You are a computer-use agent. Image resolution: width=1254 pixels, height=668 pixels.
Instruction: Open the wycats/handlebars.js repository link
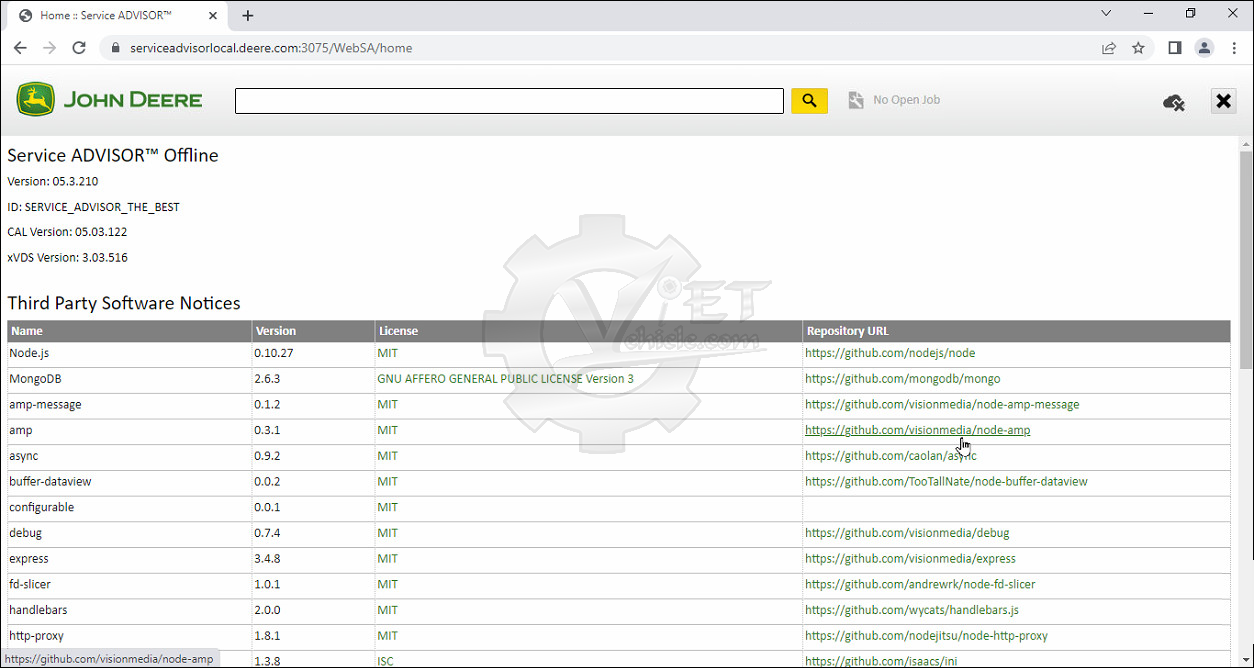[x=912, y=610]
